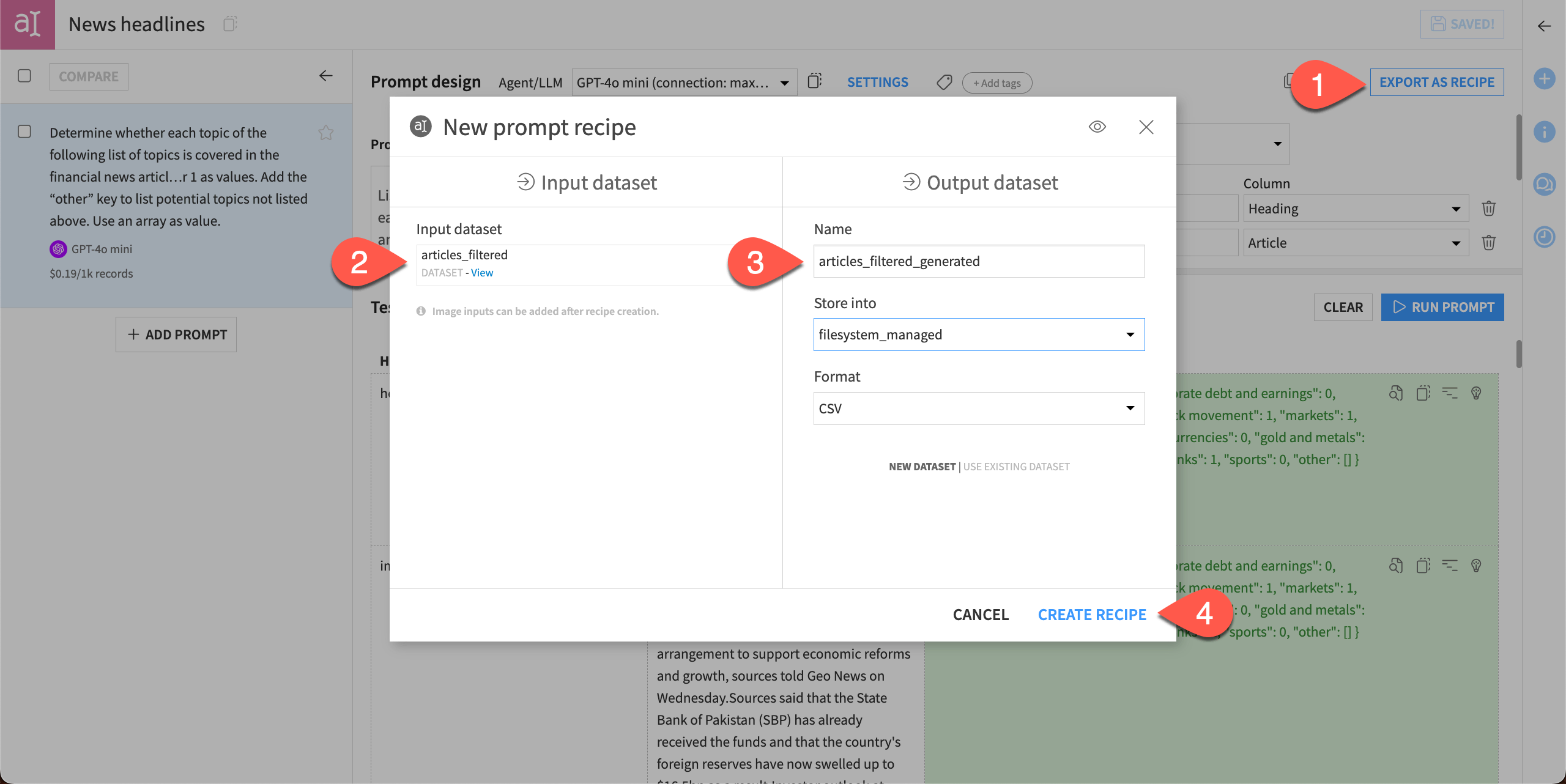Open the trace for the first generated result

coord(1395,393)
